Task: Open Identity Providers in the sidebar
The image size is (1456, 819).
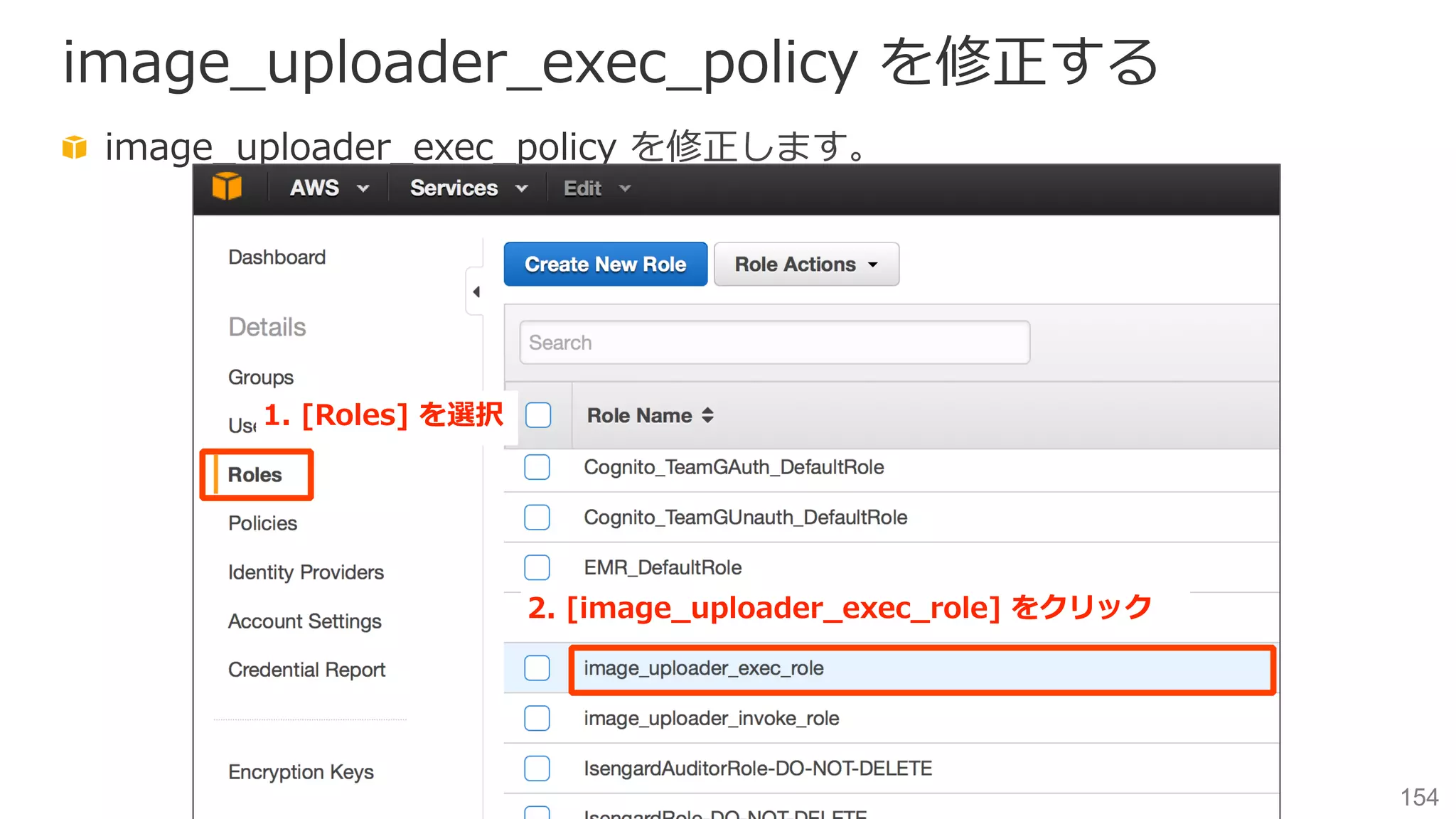Action: (x=306, y=572)
